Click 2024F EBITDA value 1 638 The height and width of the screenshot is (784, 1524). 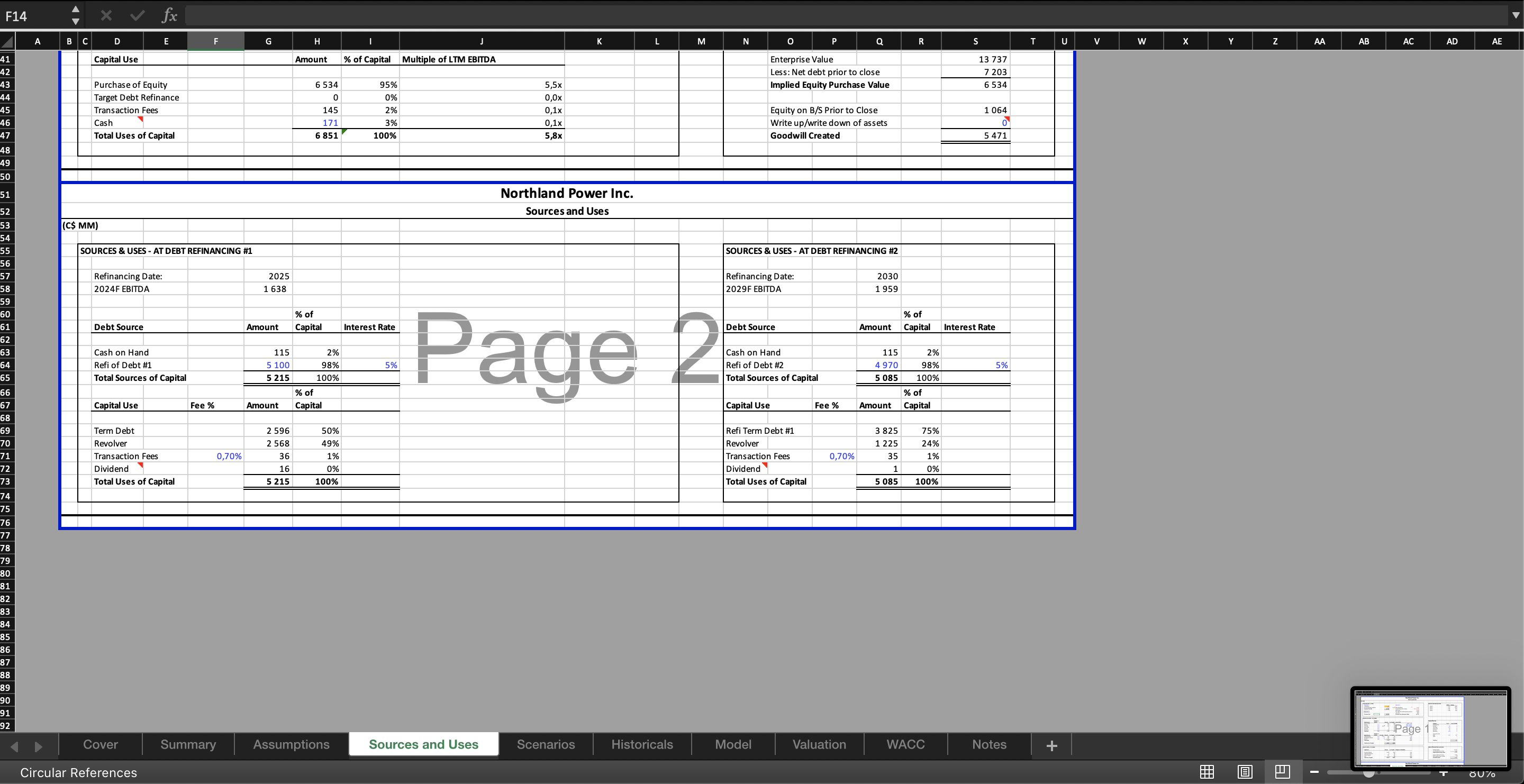275,288
